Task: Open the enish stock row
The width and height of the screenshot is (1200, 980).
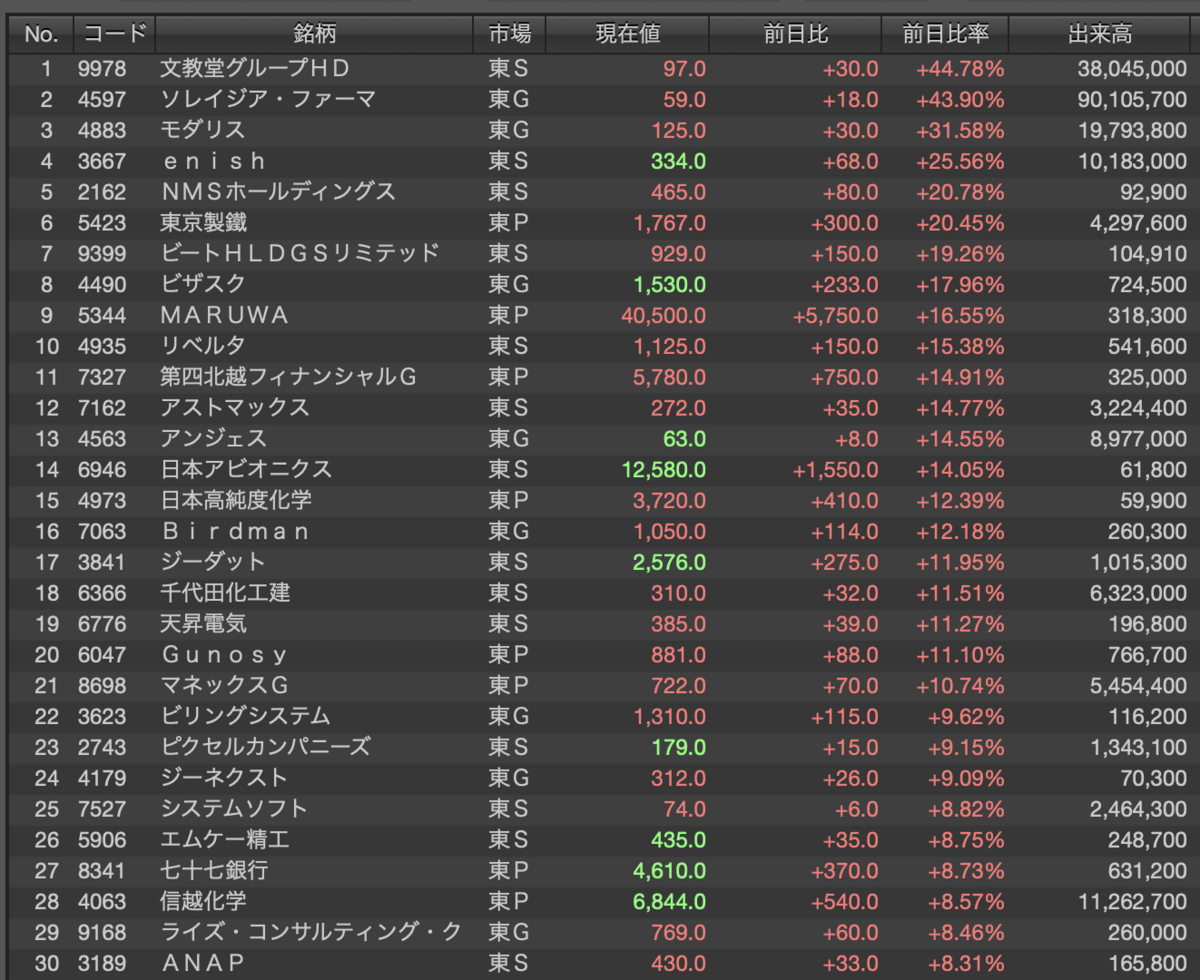Action: tap(213, 161)
